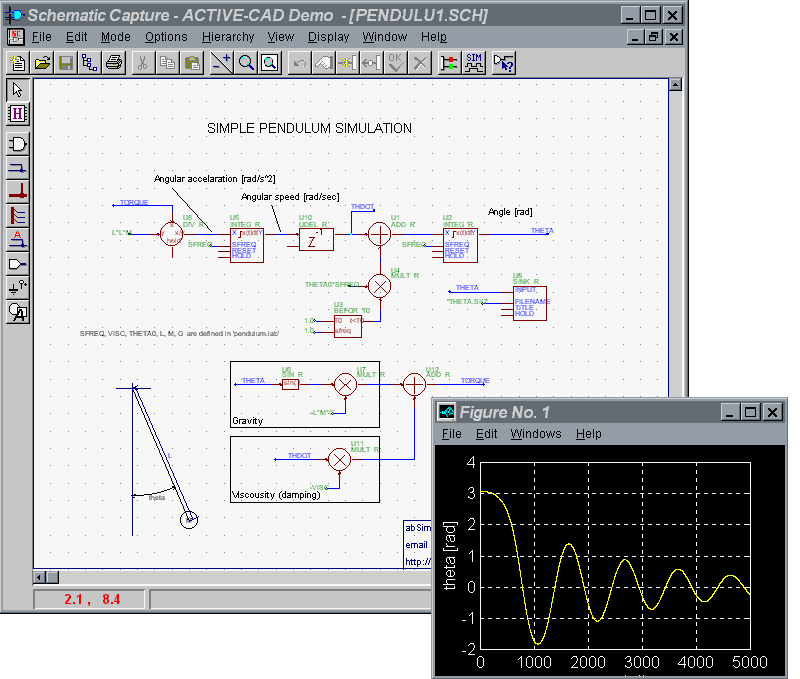The height and width of the screenshot is (679, 800).
Task: Select the arrow pointer tool
Action: (x=17, y=90)
